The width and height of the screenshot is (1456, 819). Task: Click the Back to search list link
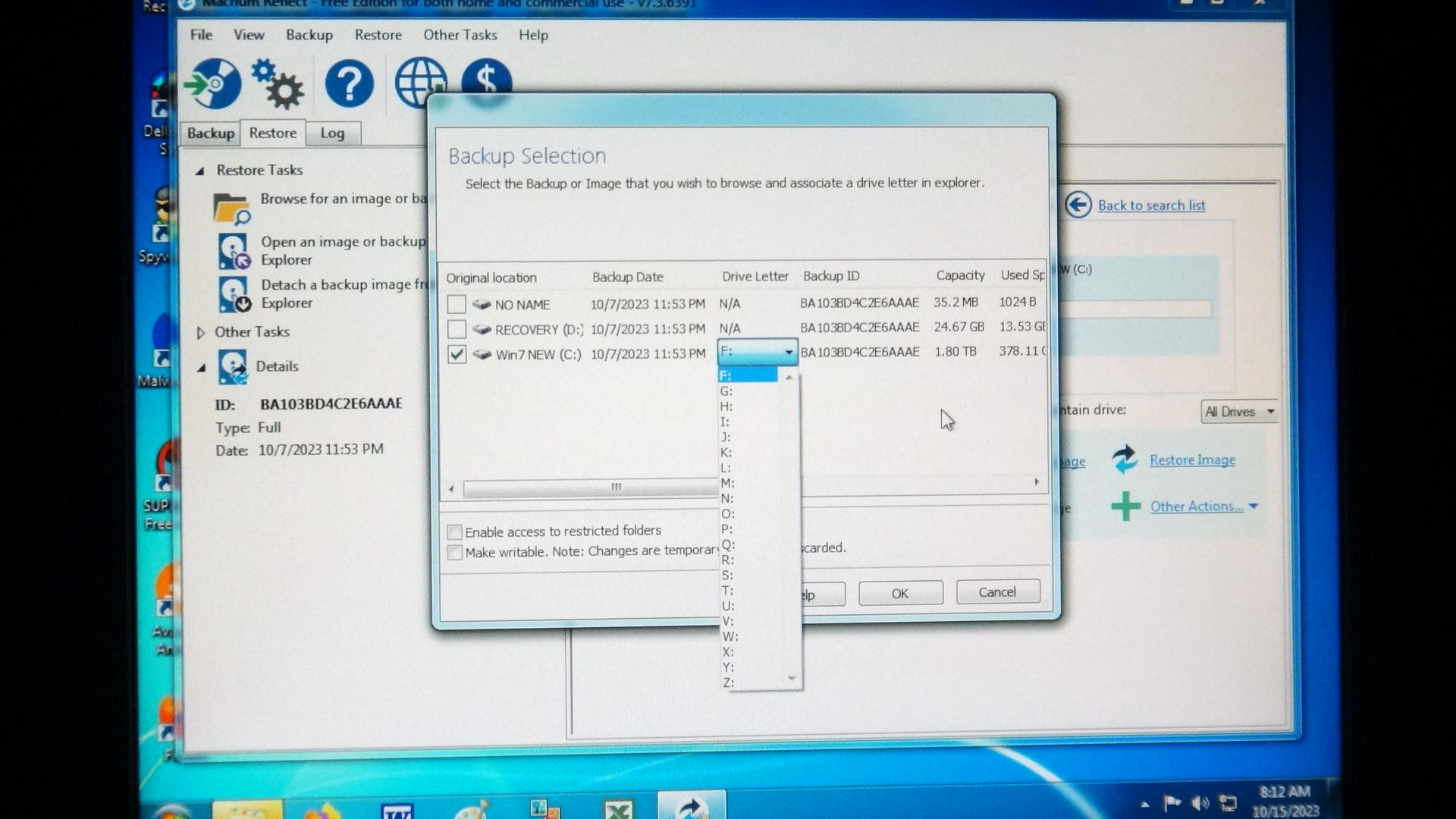1151,206
